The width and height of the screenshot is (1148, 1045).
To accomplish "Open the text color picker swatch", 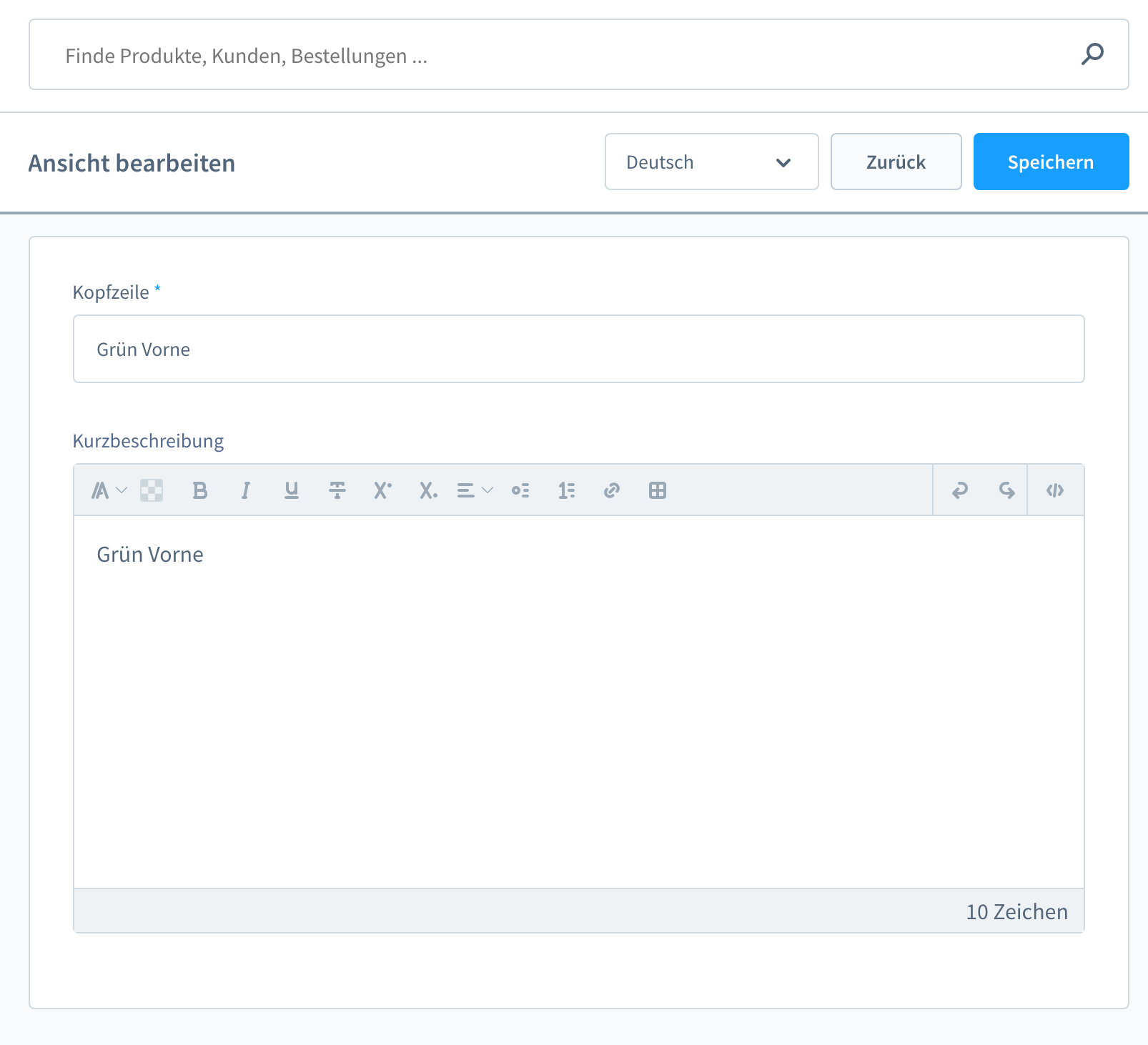I will (152, 490).
